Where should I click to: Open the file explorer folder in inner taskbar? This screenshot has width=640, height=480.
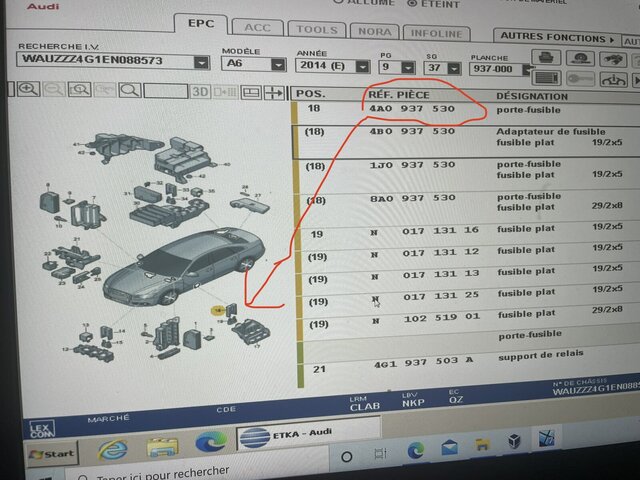tap(162, 448)
